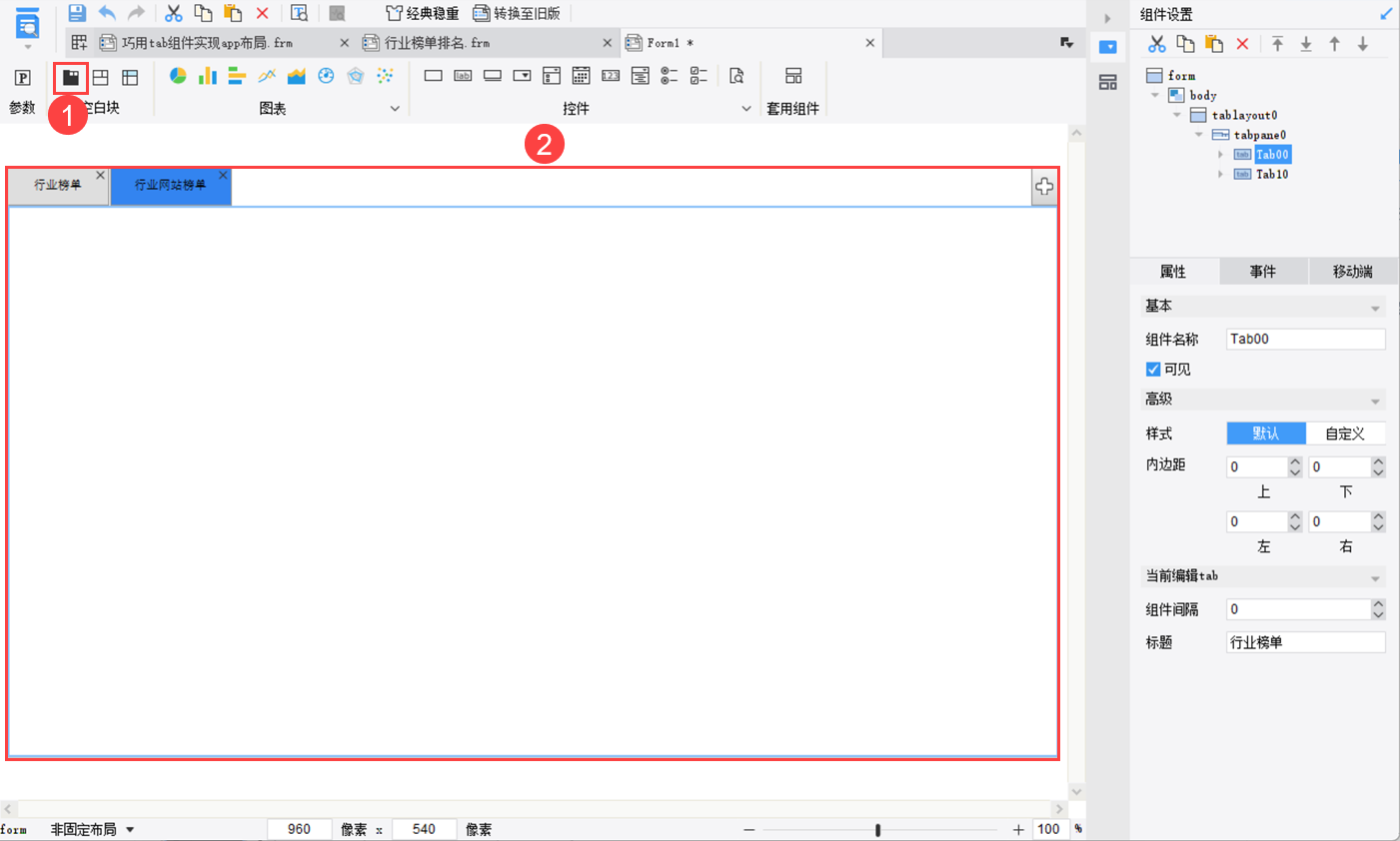Click the red delete X in main toolbar
The image size is (1400, 841).
click(262, 13)
